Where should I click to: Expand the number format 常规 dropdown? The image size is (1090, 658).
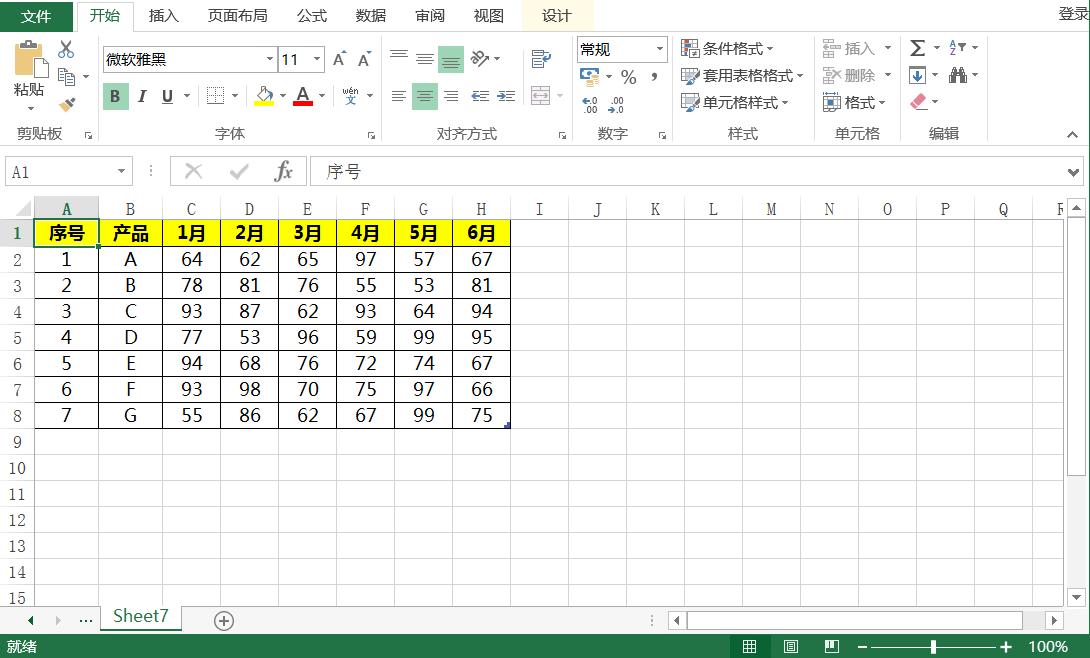(x=660, y=49)
